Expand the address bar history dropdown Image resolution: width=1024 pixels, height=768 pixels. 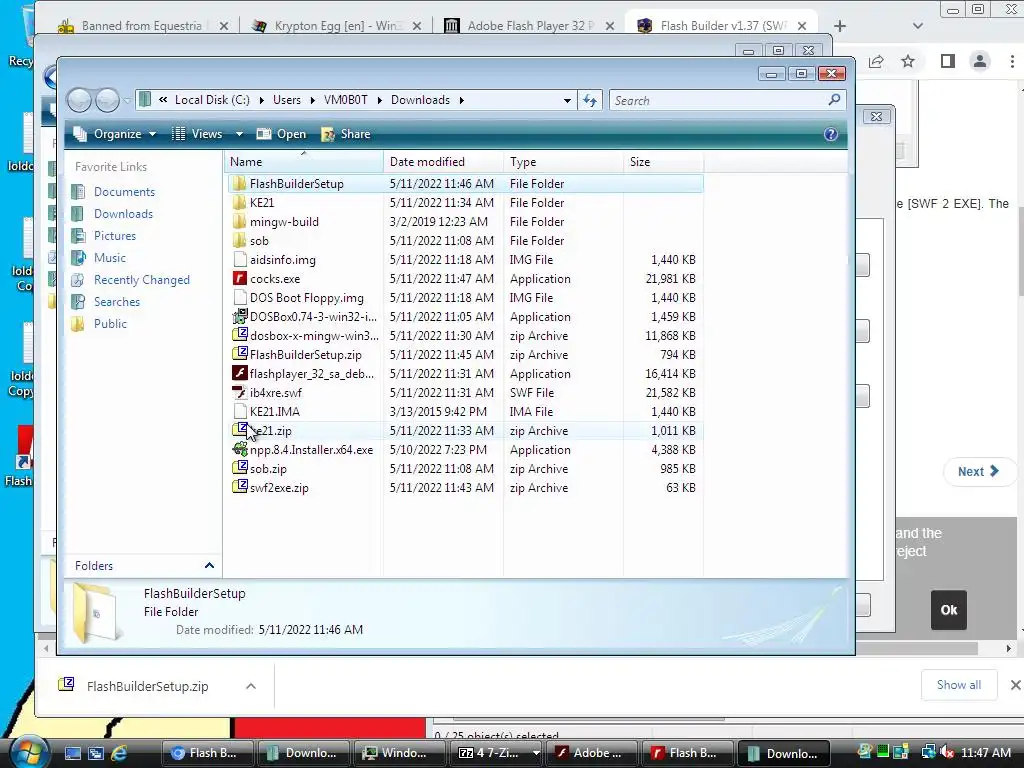(x=567, y=101)
